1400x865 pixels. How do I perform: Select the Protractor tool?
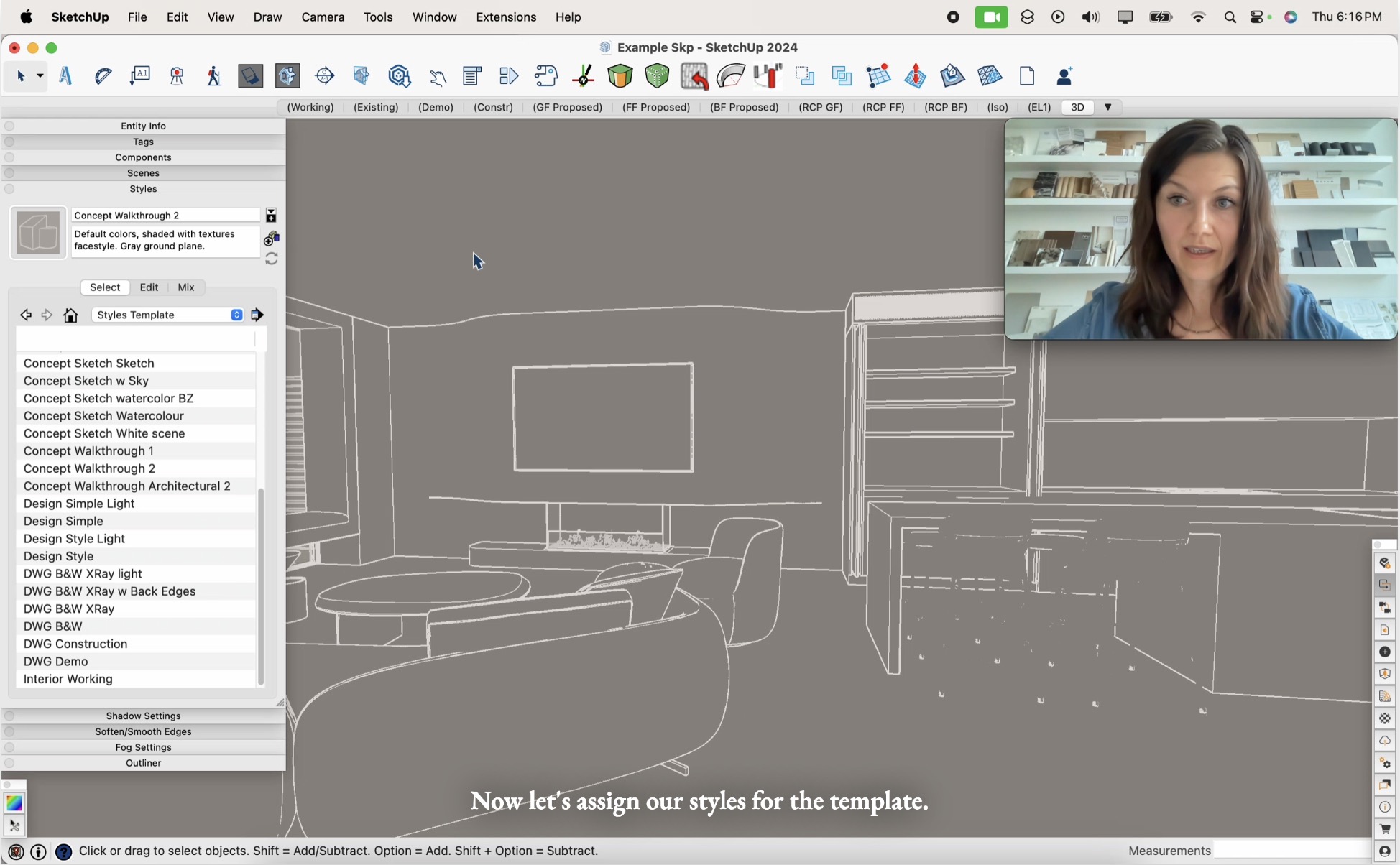click(103, 76)
